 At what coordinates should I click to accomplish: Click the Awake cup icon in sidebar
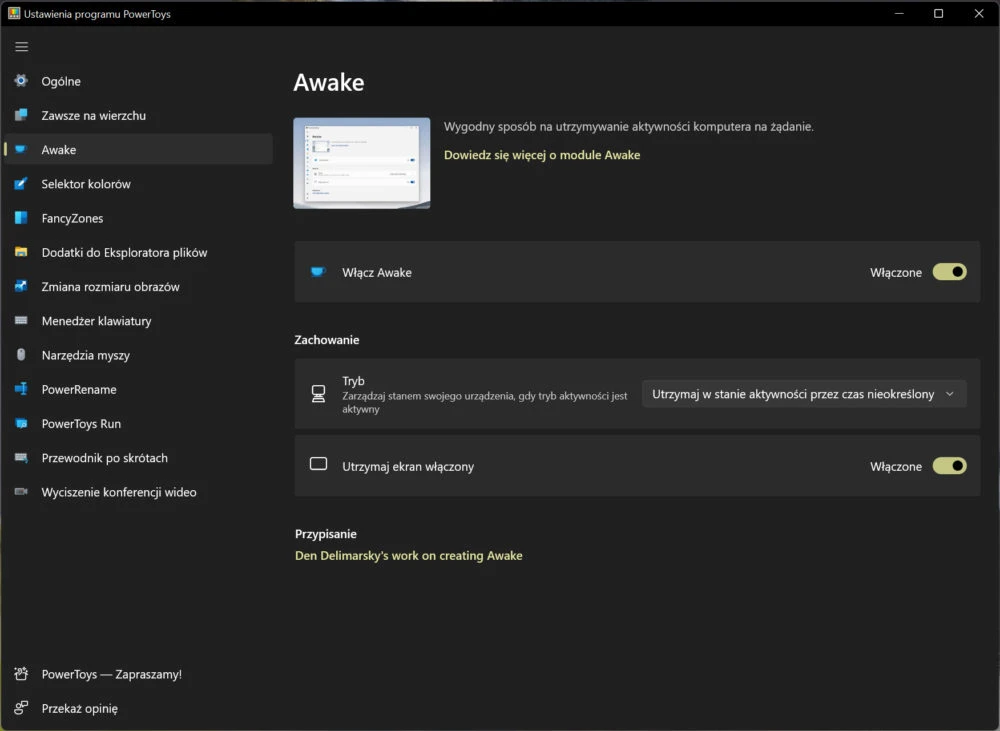coord(21,149)
